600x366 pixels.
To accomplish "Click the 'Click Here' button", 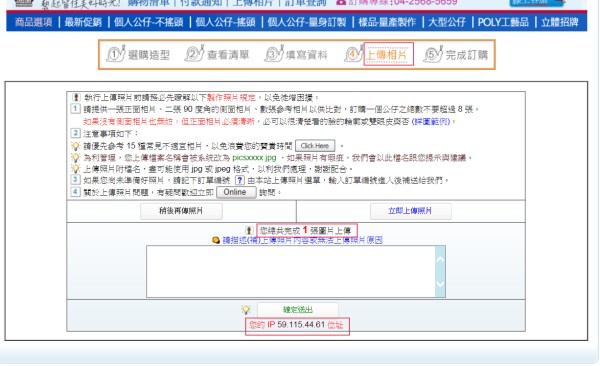I will pyautogui.click(x=315, y=146).
